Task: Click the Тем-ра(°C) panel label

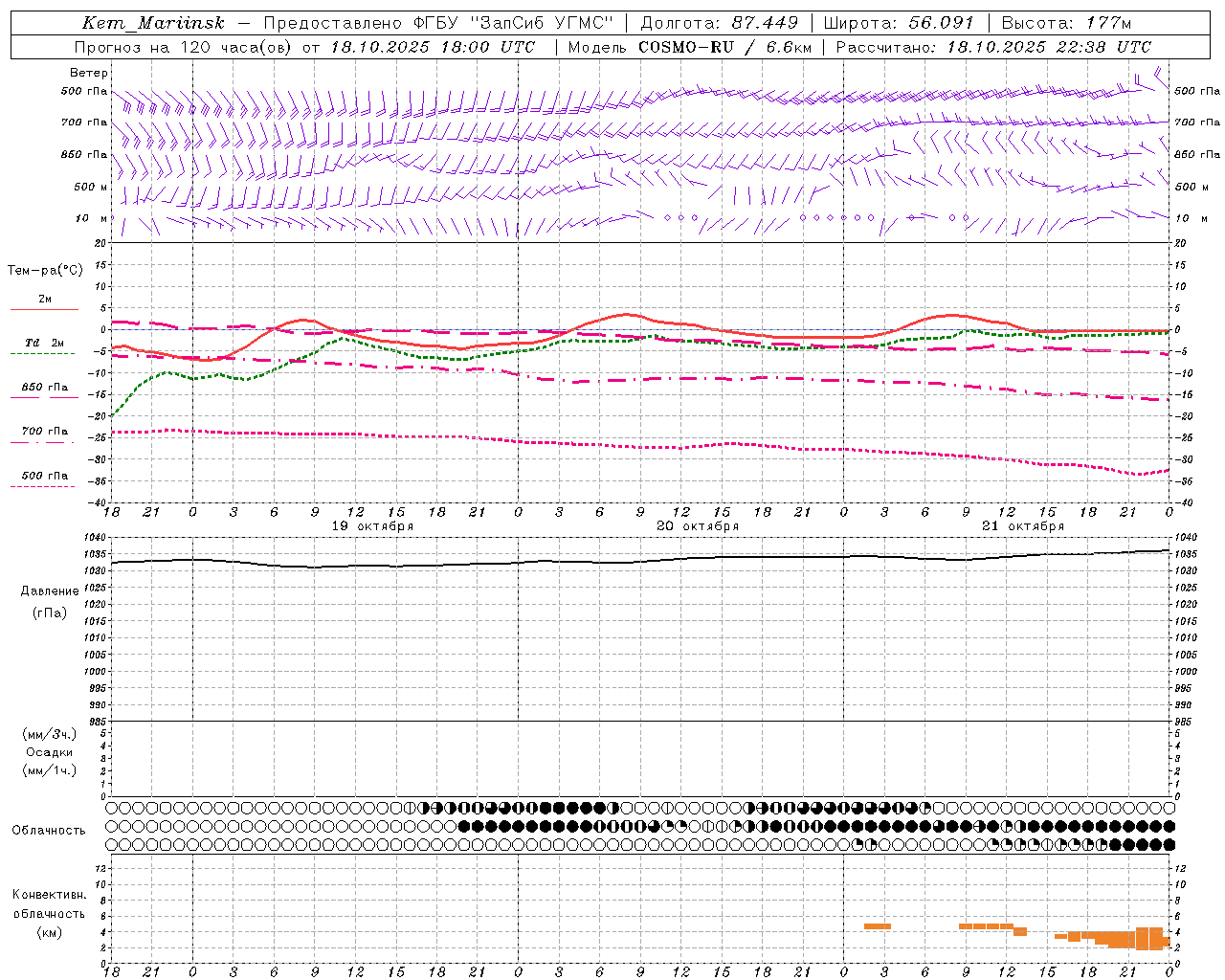Action: (45, 271)
